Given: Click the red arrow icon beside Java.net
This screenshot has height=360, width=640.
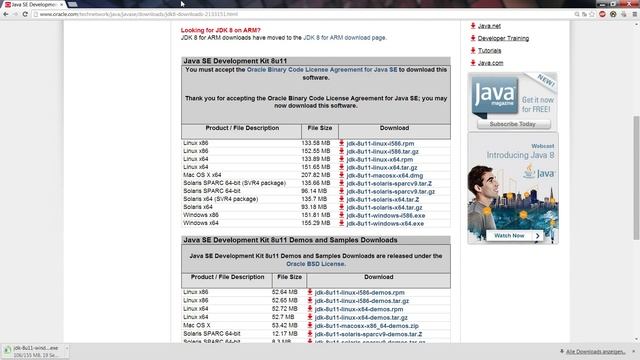Looking at the screenshot, I should (473, 26).
